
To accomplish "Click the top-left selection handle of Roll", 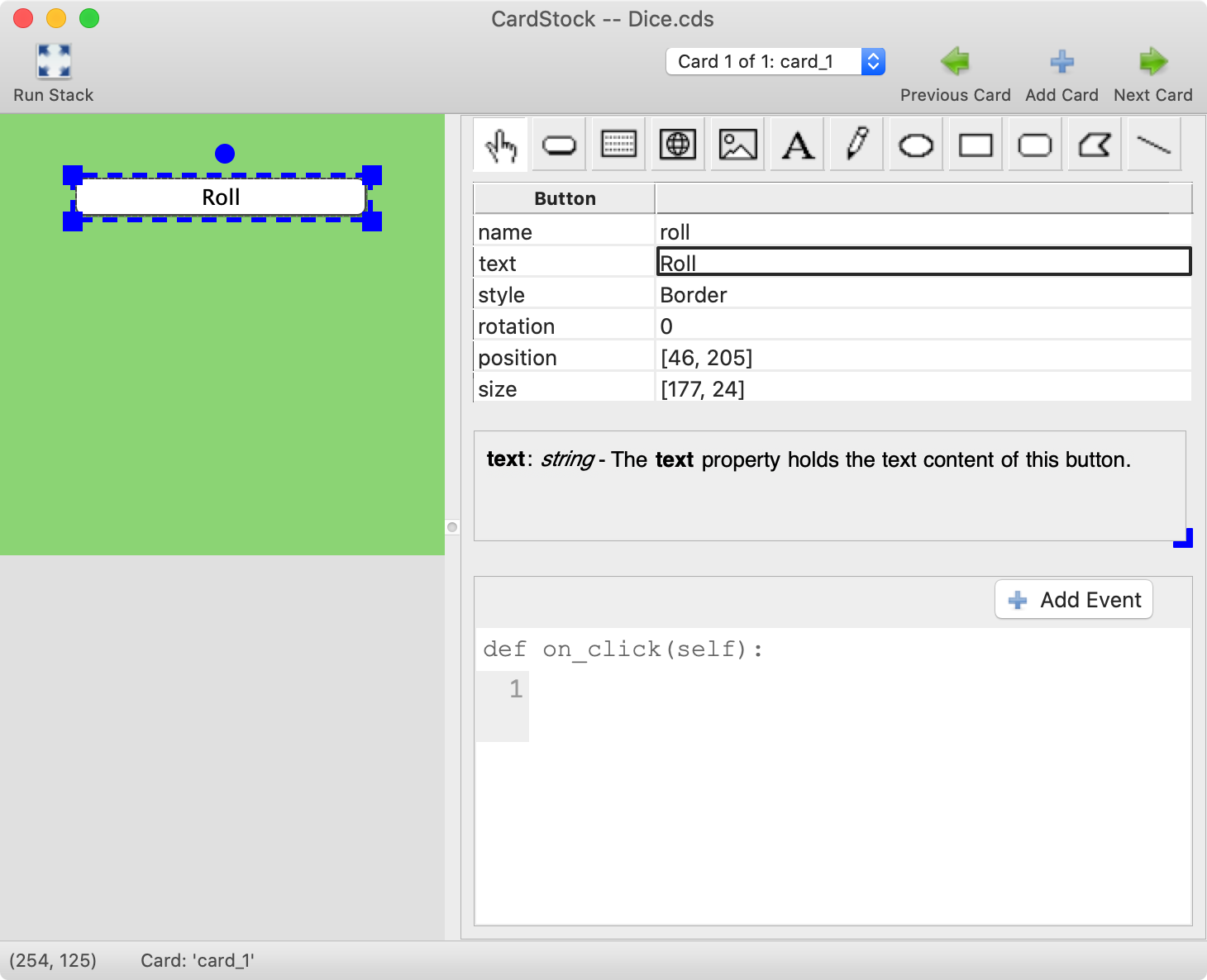I will [x=73, y=175].
